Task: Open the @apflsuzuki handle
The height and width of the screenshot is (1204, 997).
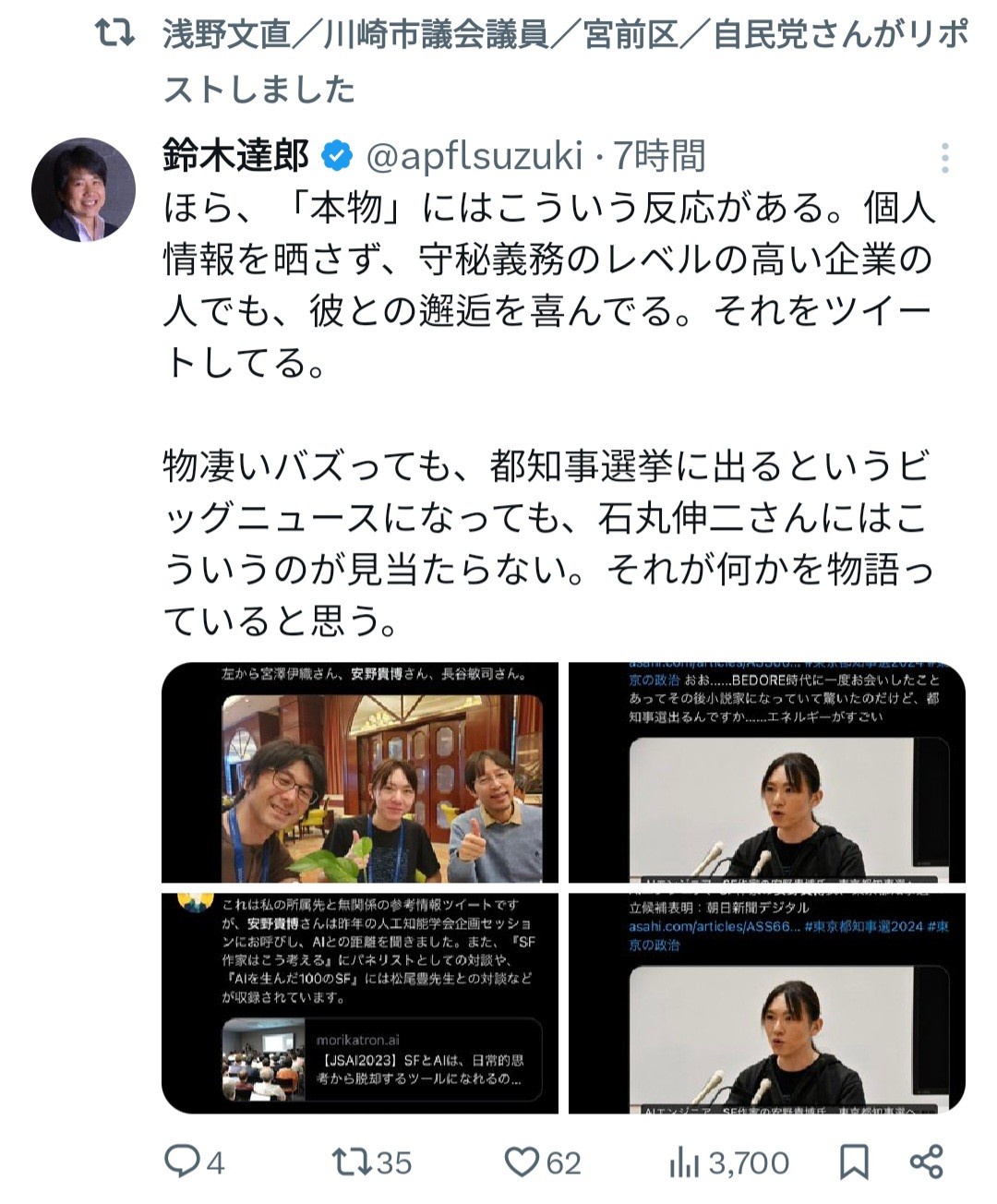Action: [474, 156]
